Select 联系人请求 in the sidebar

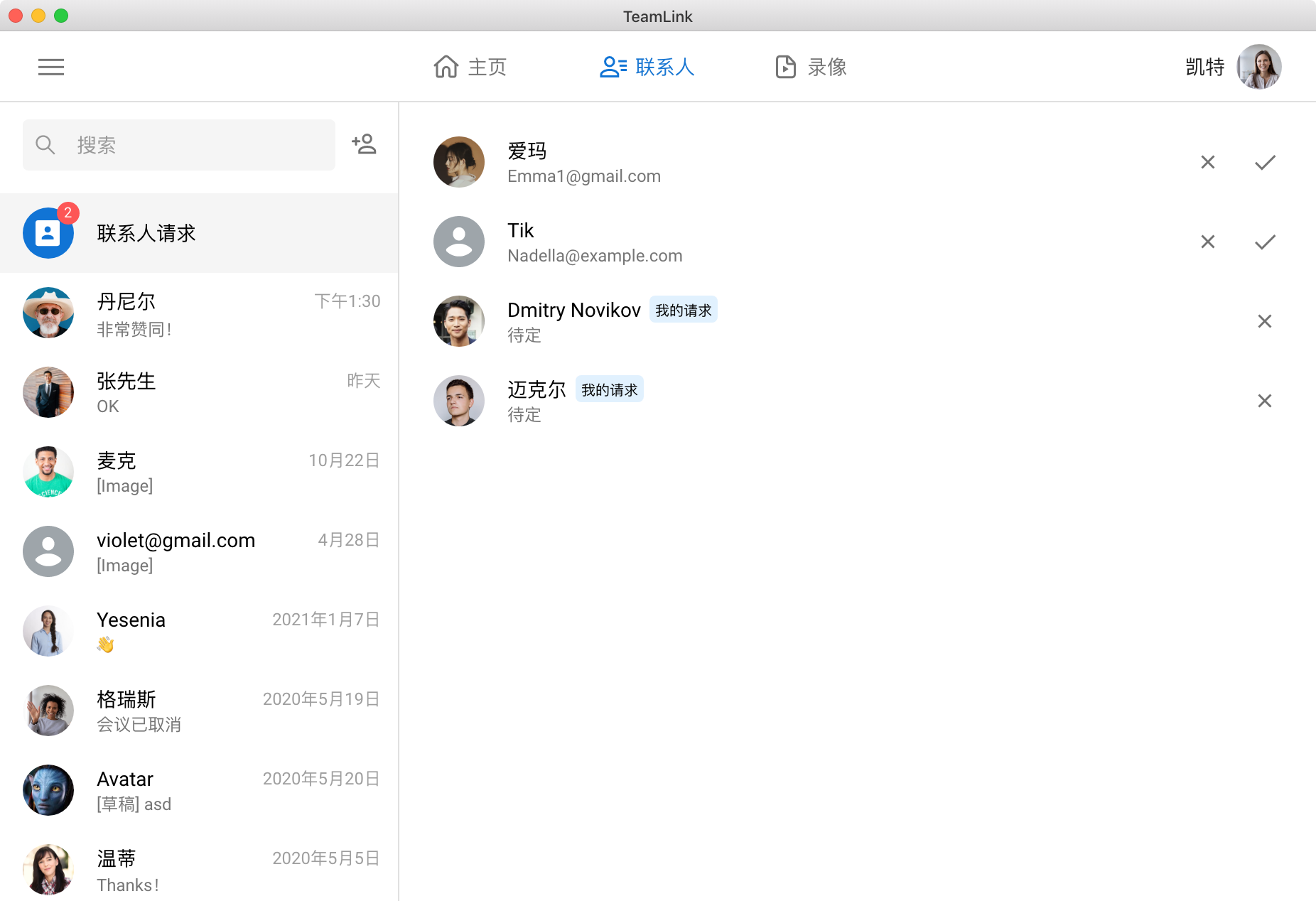pos(199,233)
